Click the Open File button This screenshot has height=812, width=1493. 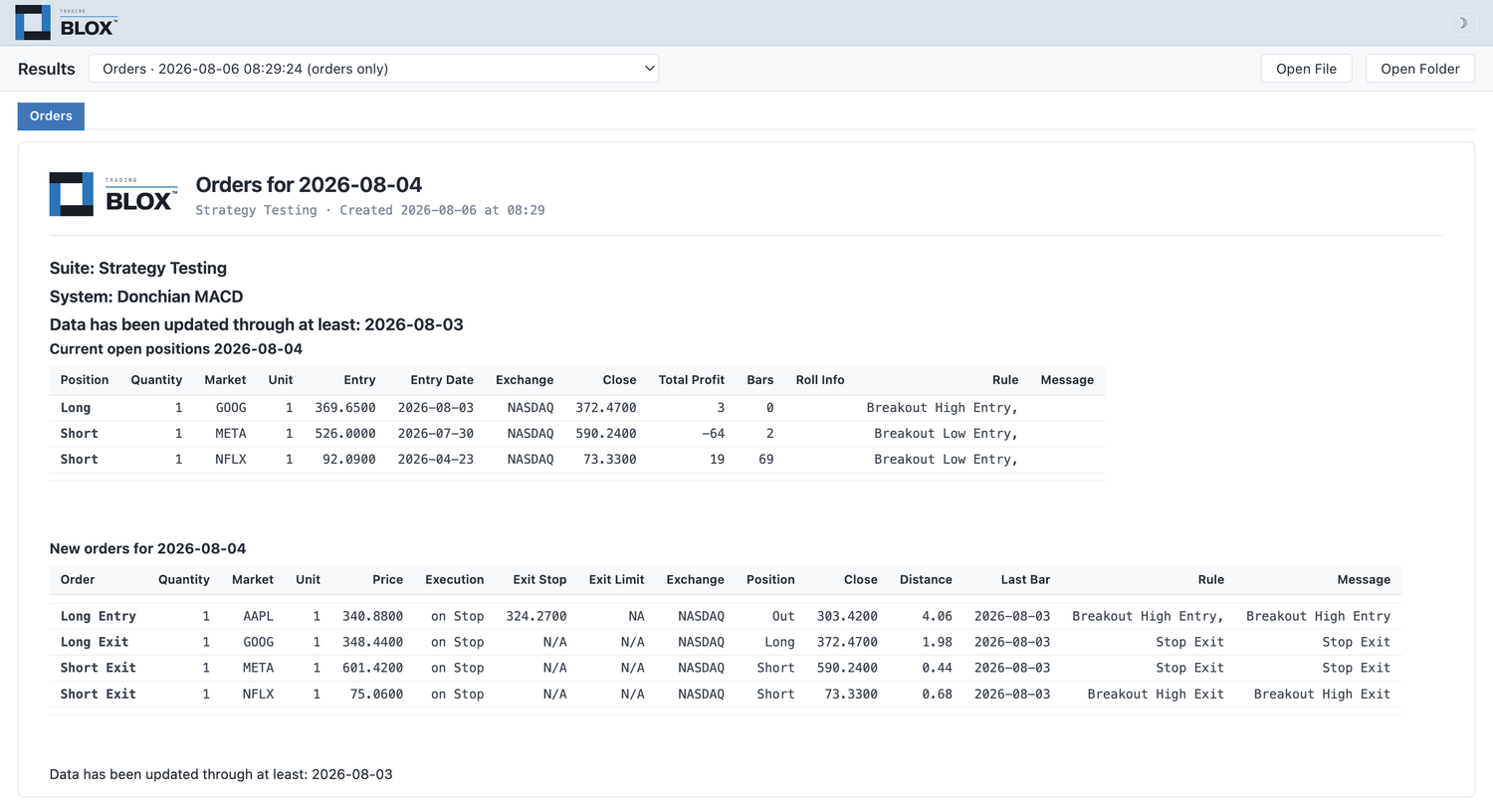tap(1306, 69)
